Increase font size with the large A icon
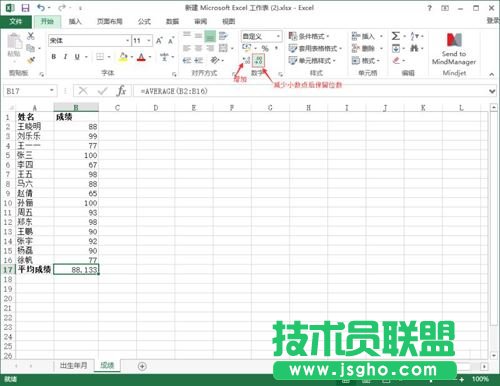 pos(159,41)
